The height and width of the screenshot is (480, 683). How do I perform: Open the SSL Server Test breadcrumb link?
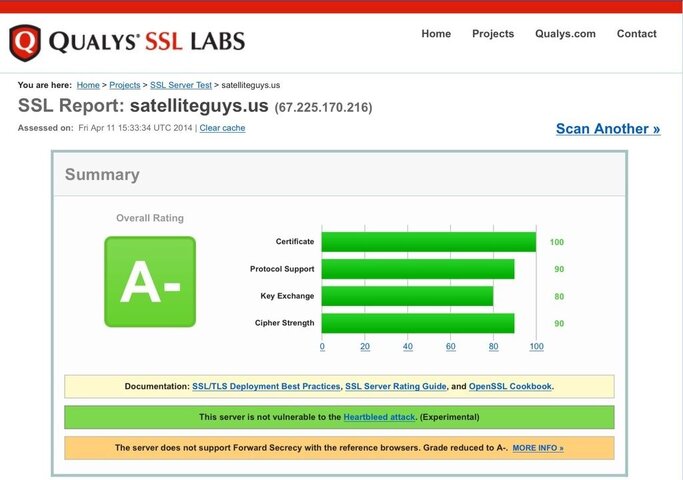(x=181, y=85)
